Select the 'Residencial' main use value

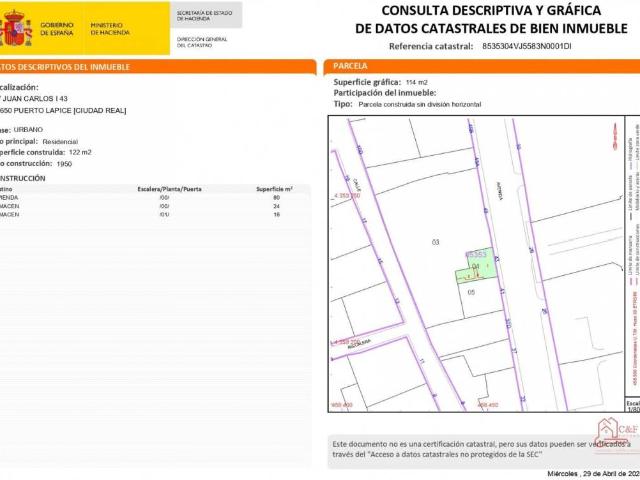pos(60,142)
